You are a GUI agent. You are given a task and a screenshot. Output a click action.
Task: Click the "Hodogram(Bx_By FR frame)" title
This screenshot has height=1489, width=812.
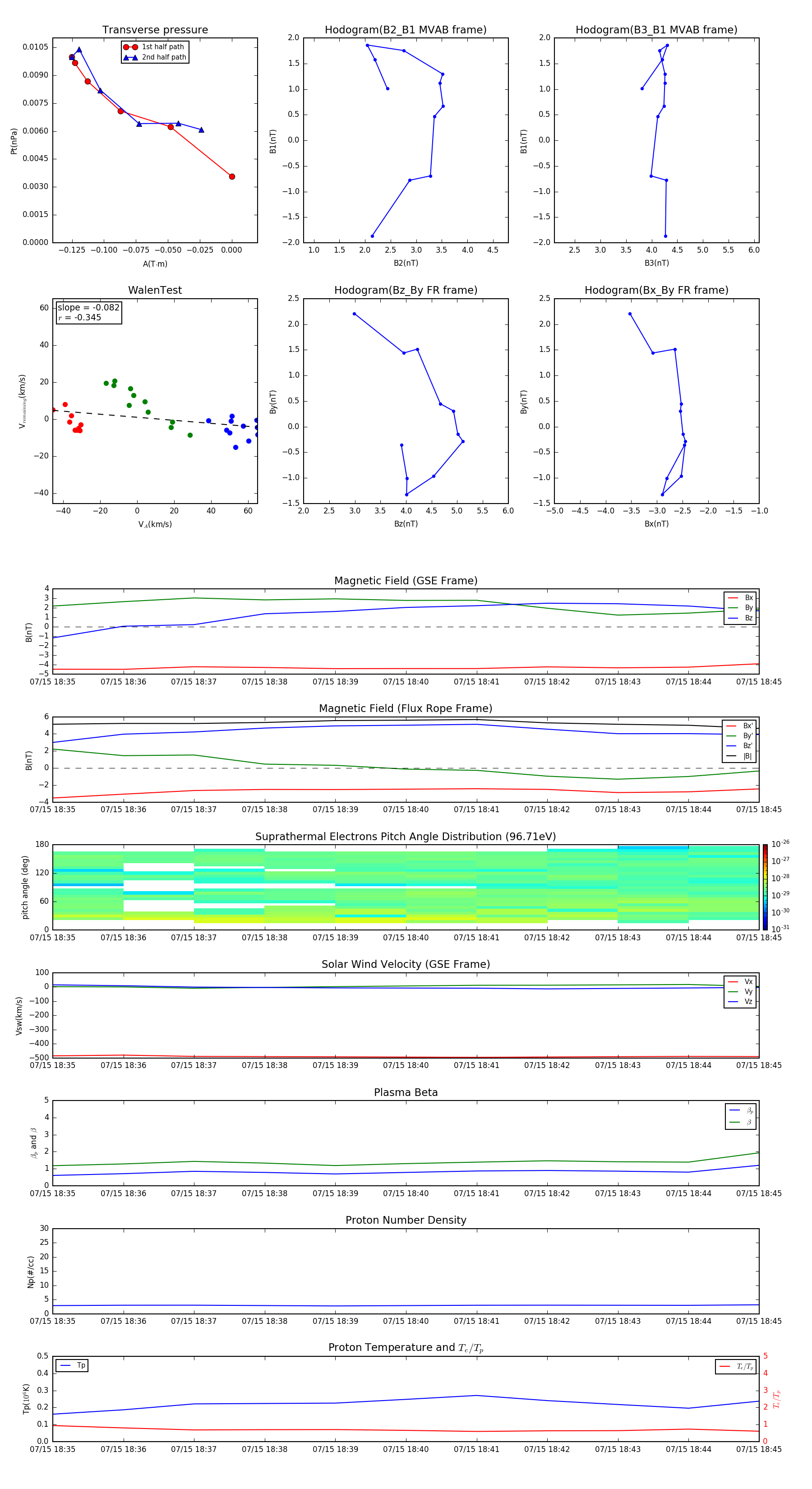pyautogui.click(x=656, y=290)
